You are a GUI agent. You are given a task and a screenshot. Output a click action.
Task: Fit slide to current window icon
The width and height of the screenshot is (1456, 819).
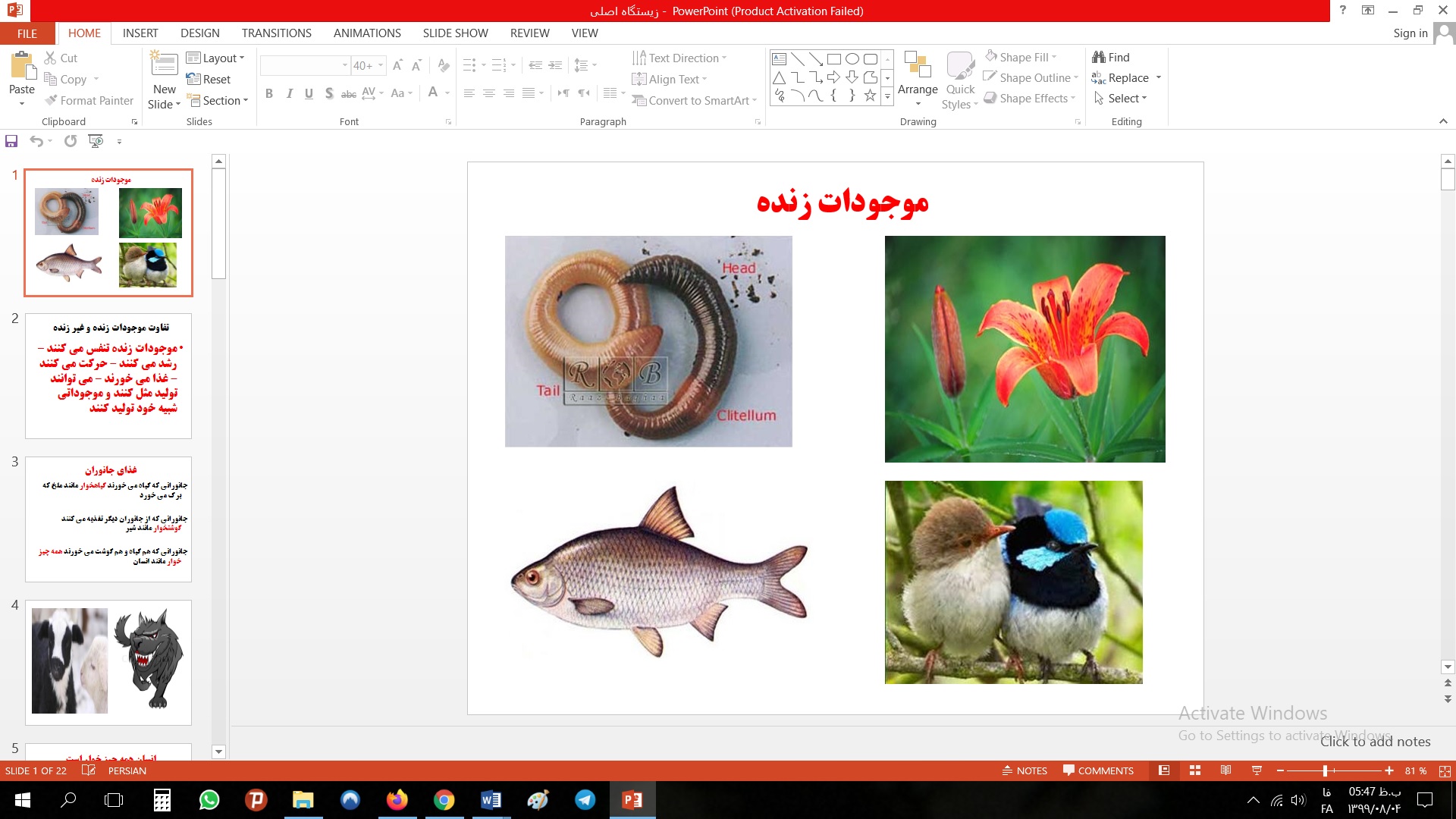[1445, 770]
